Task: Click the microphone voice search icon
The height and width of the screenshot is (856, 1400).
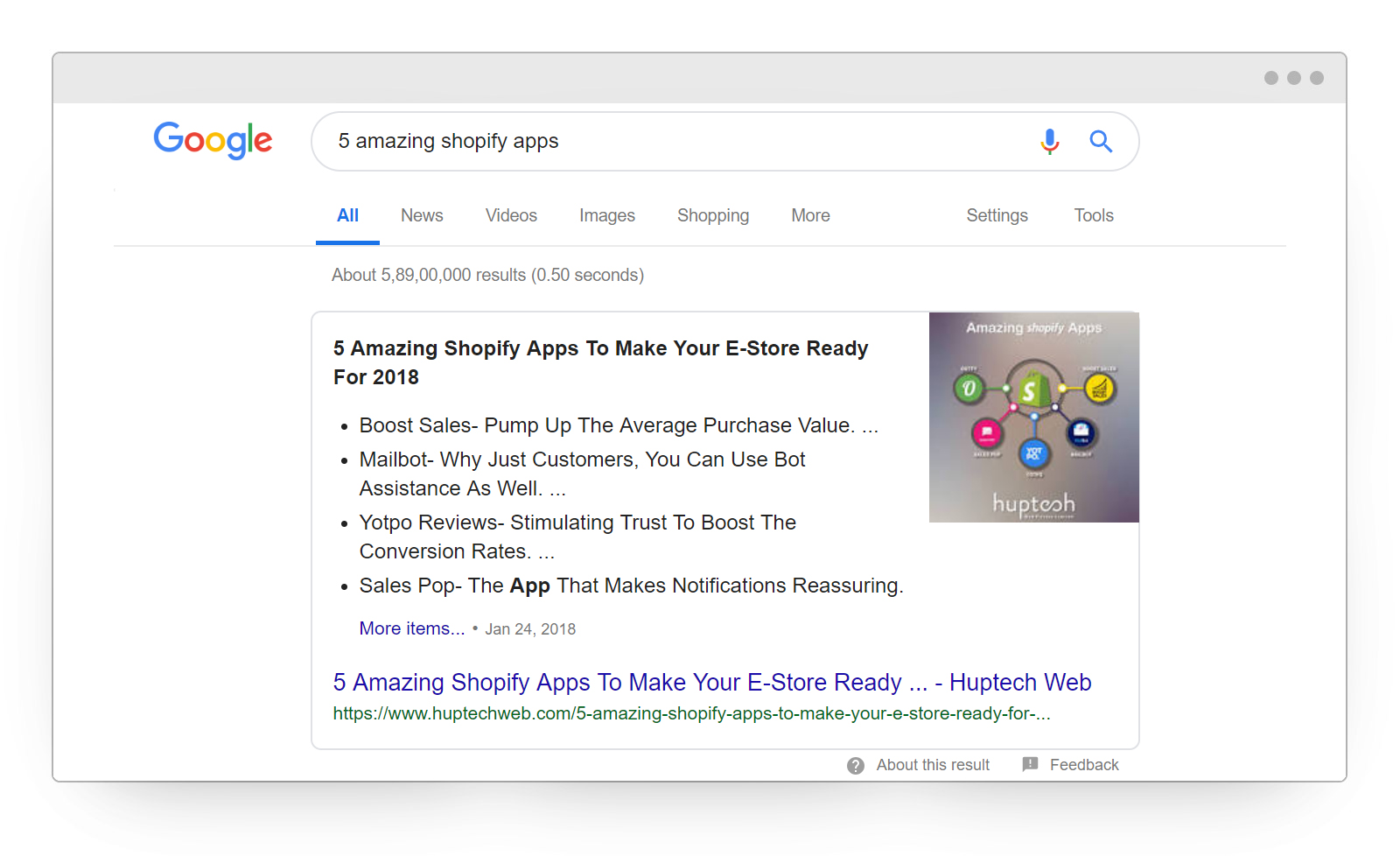Action: 1049,141
